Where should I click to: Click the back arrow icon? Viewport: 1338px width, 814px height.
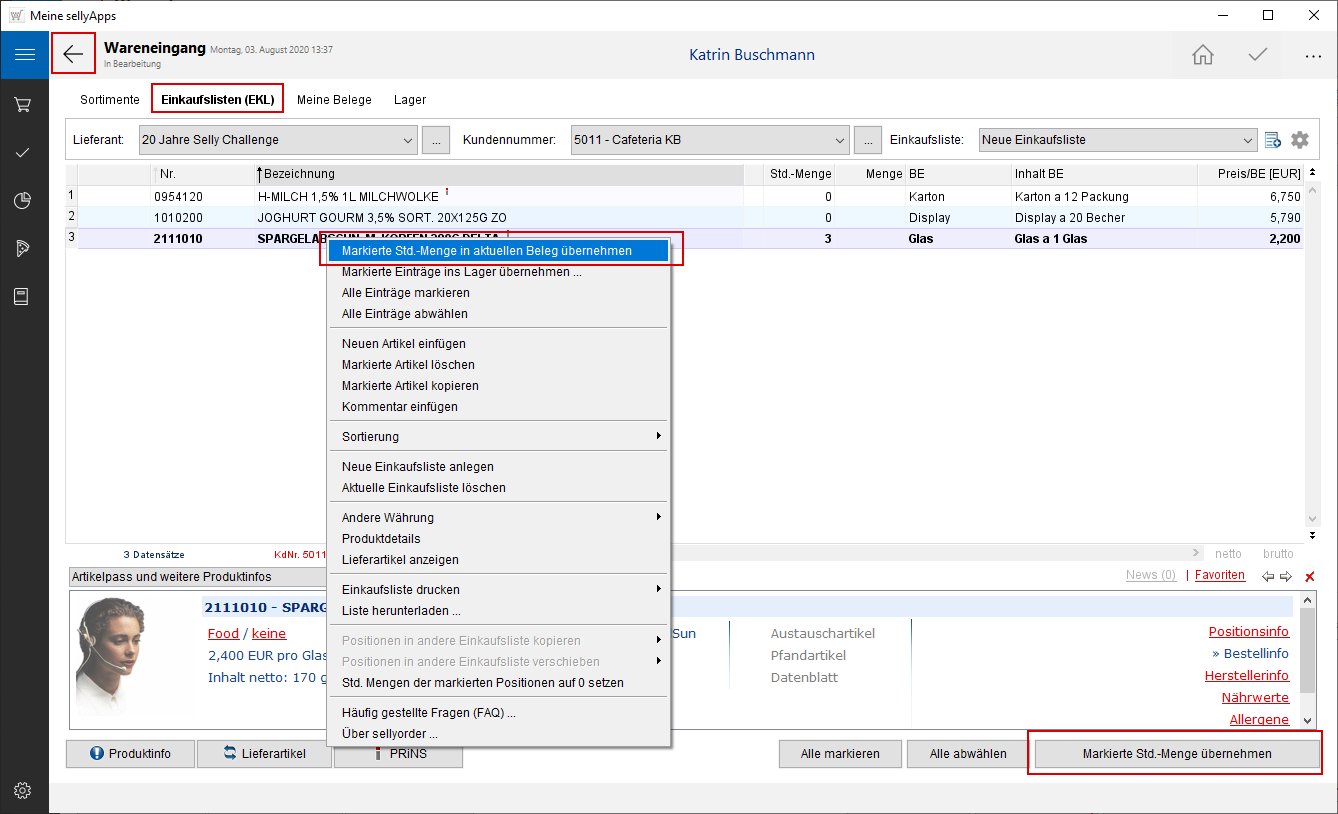[x=73, y=54]
